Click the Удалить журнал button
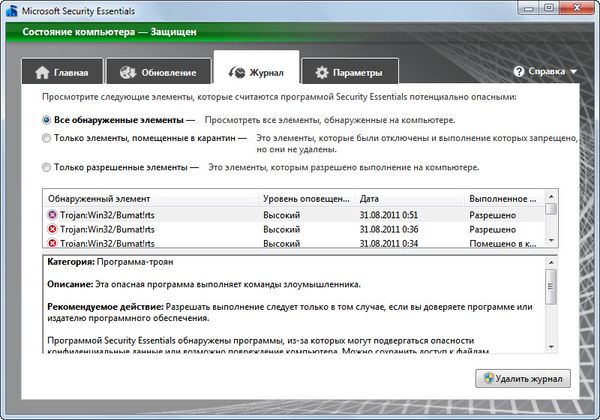This screenshot has height=420, width=600. point(523,378)
